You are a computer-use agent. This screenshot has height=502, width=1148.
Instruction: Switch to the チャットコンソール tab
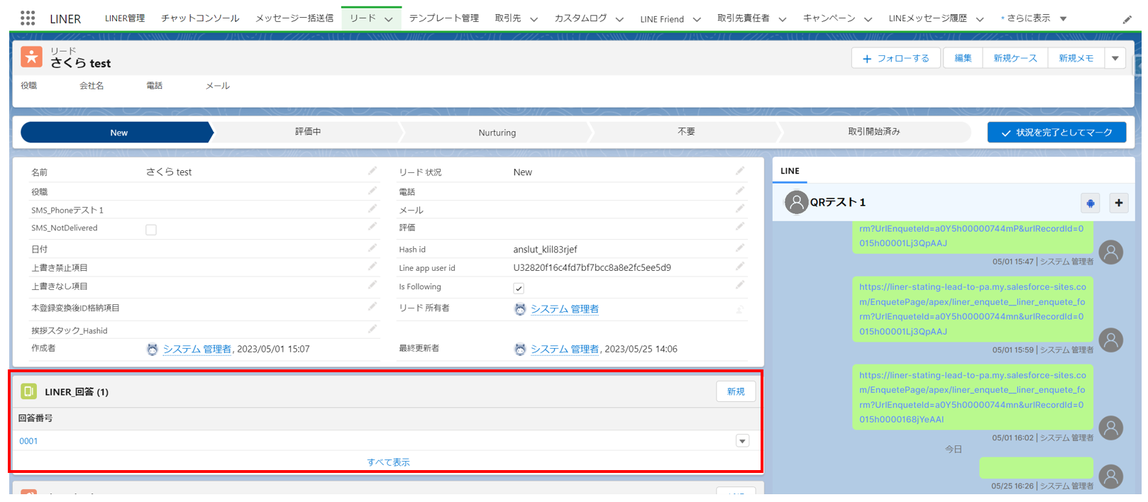coord(200,19)
